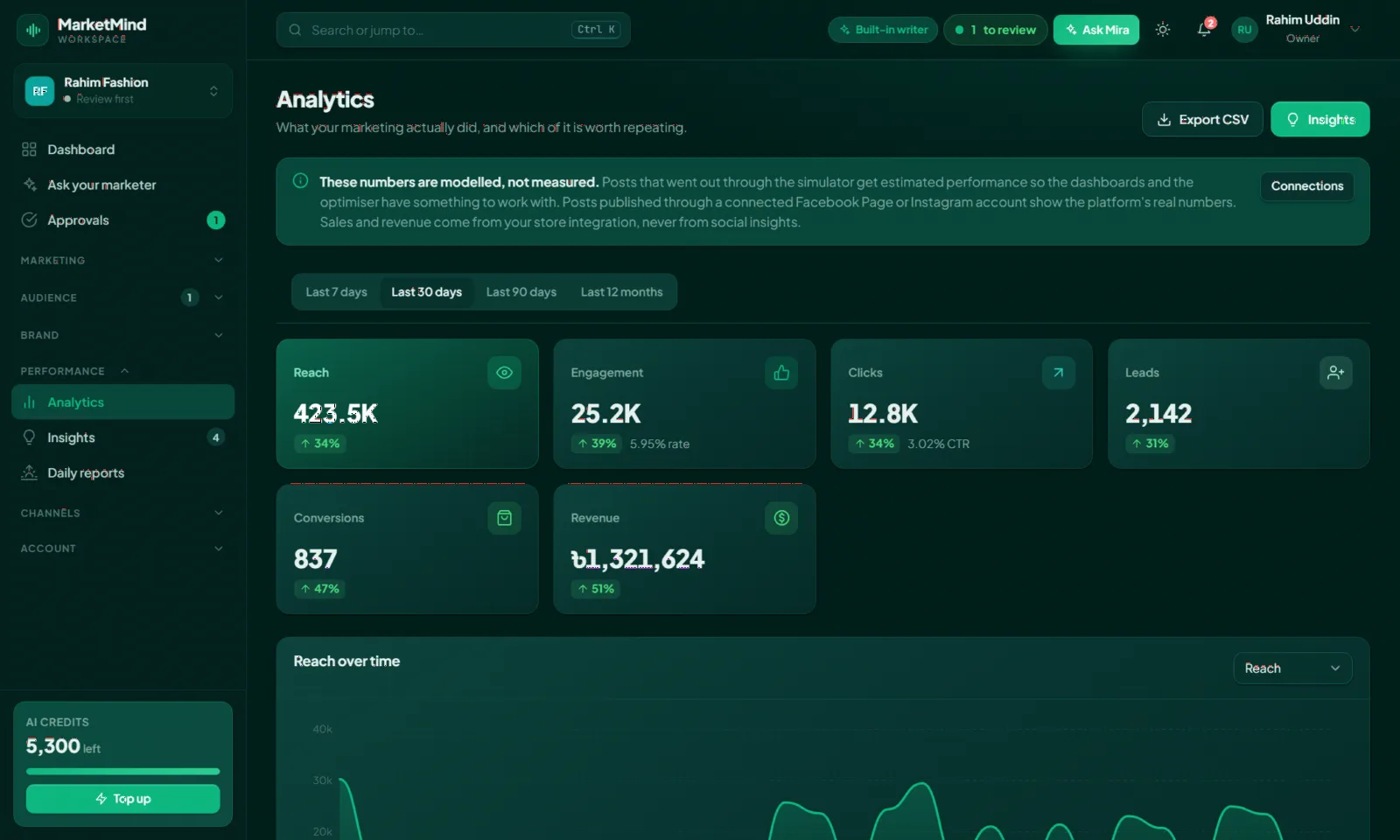Select the Analytics sidebar item
Viewport: 1400px width, 840px height.
[123, 402]
